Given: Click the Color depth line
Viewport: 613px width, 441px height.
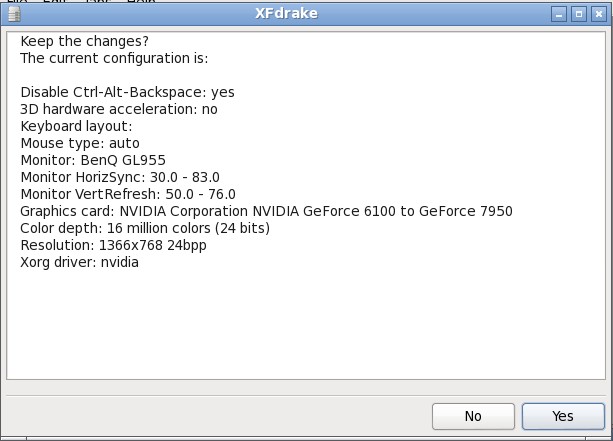Looking at the screenshot, I should click(x=145, y=228).
